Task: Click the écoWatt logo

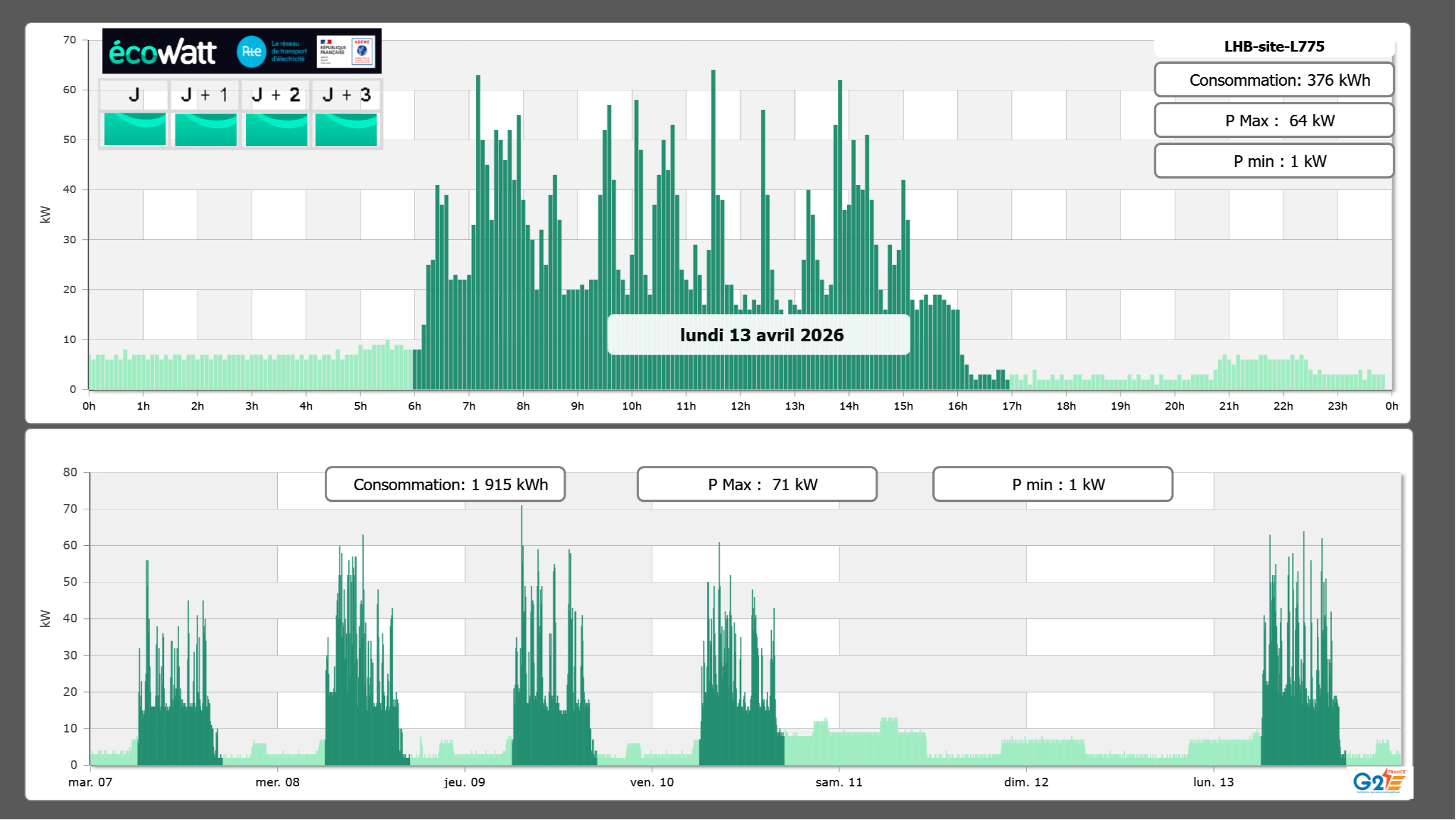Action: click(162, 52)
